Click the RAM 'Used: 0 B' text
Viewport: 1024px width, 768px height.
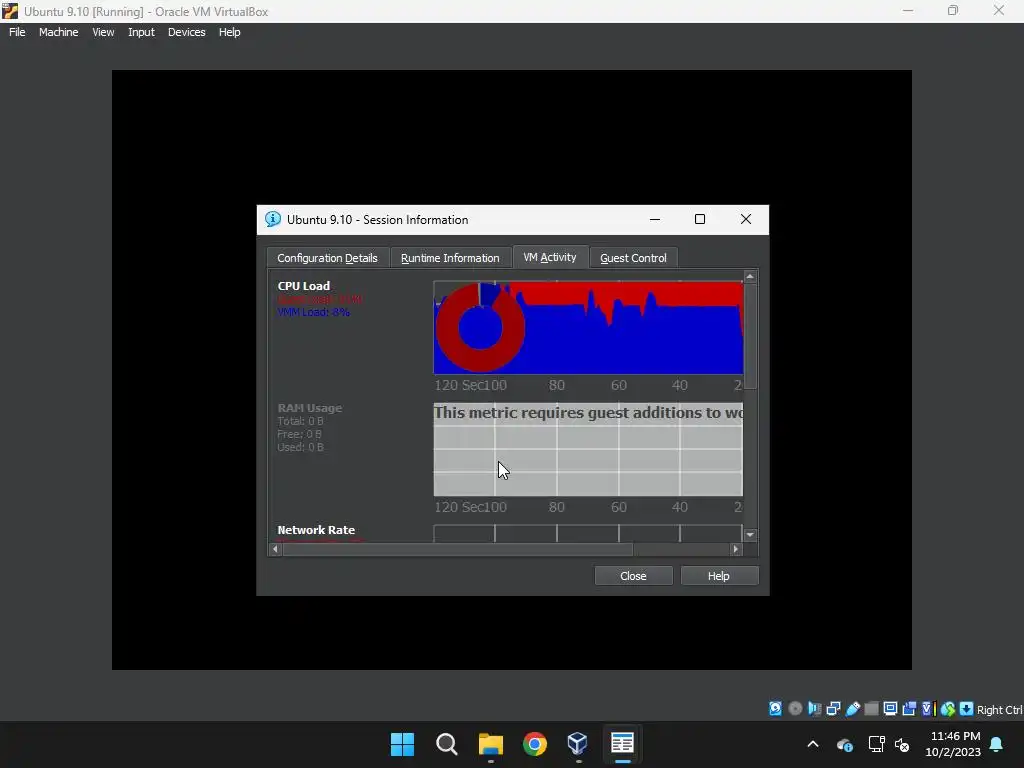[300, 447]
